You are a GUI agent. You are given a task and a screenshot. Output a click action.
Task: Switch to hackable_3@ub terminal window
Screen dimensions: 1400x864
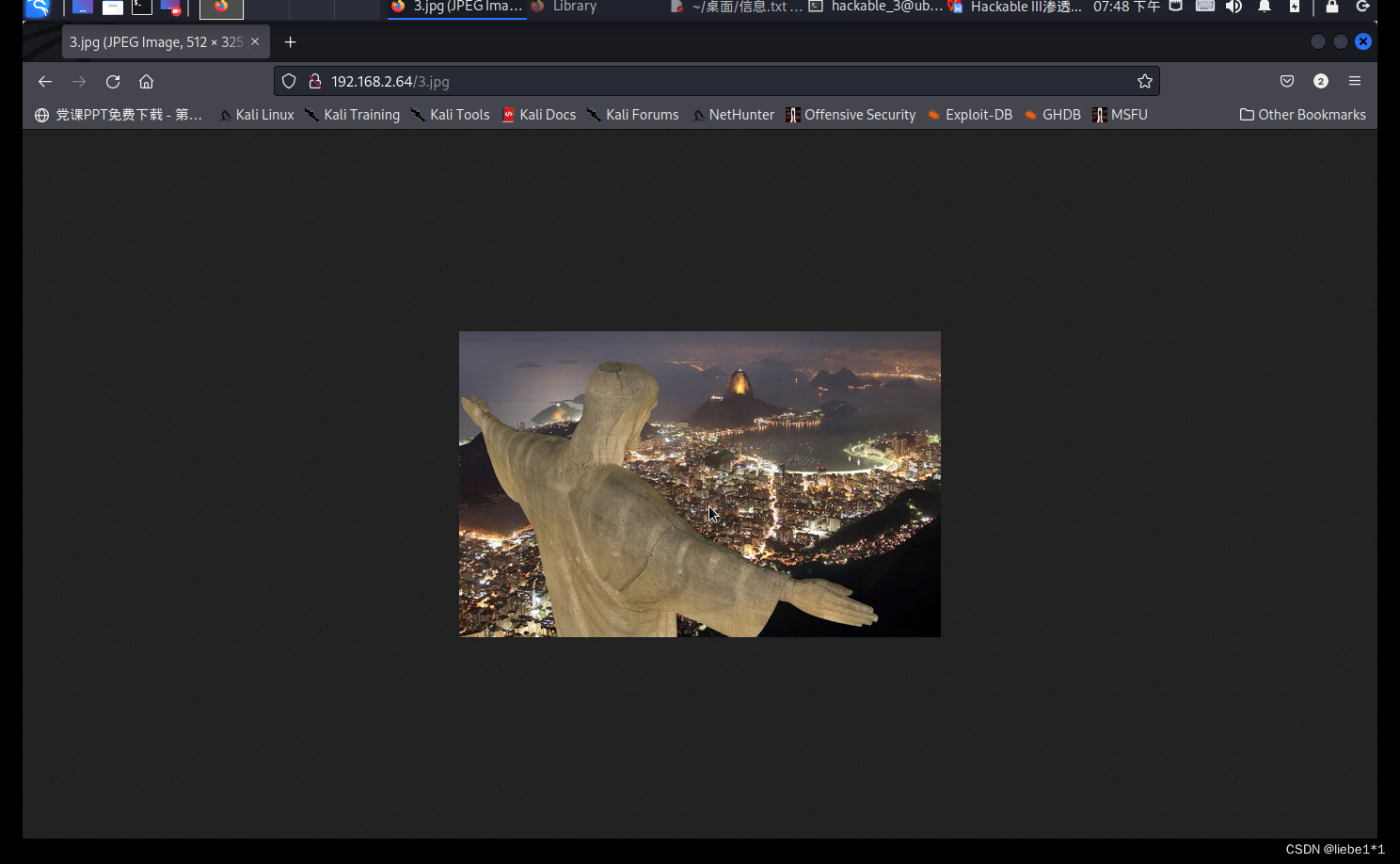point(875,8)
